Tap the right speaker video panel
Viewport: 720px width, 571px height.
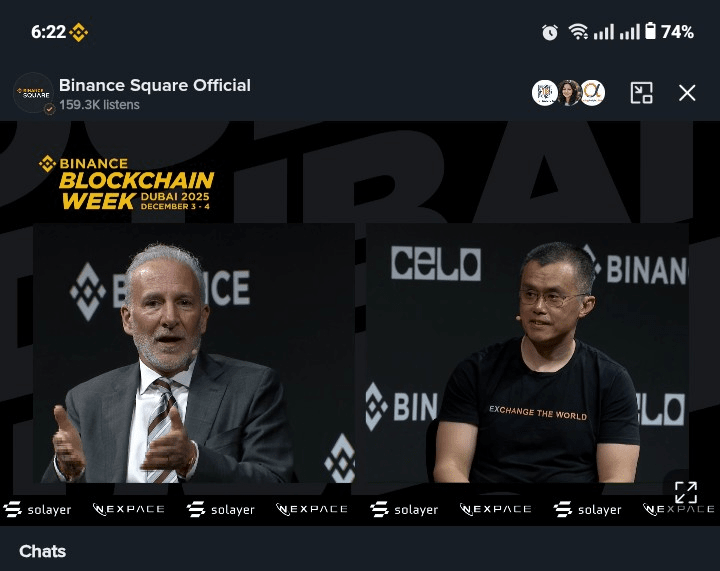[x=527, y=353]
